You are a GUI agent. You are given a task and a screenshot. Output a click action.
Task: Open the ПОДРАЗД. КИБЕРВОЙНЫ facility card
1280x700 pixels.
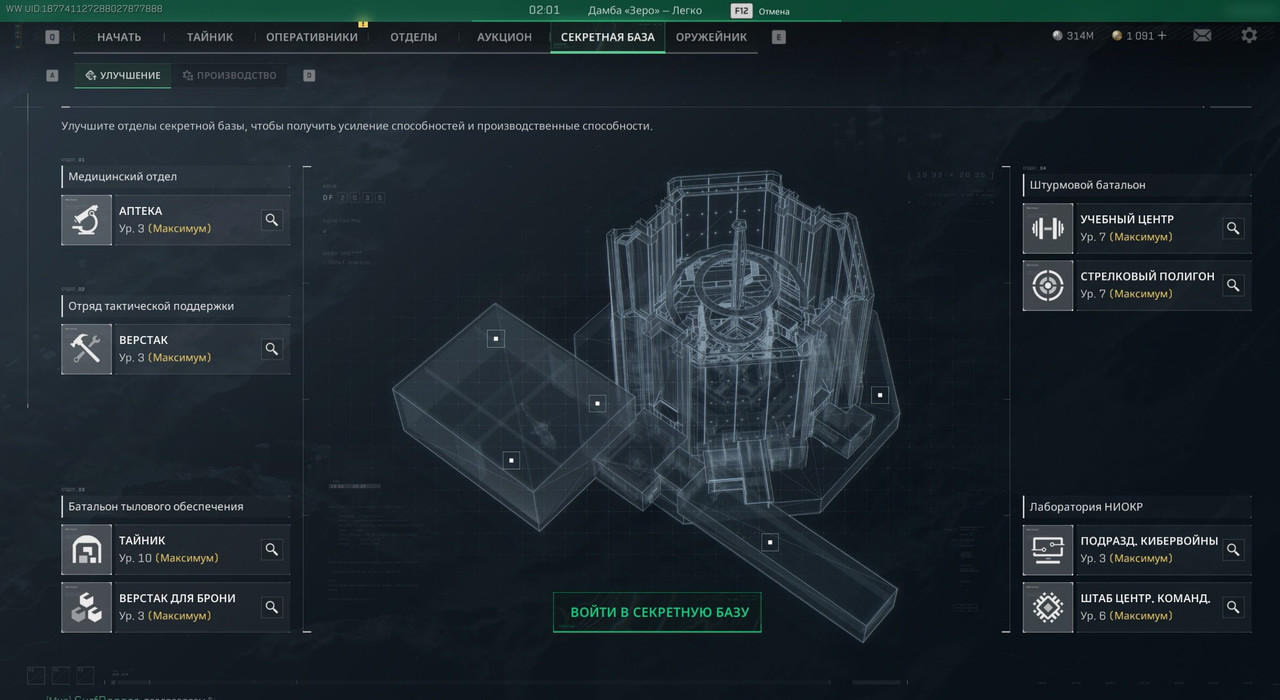1137,550
